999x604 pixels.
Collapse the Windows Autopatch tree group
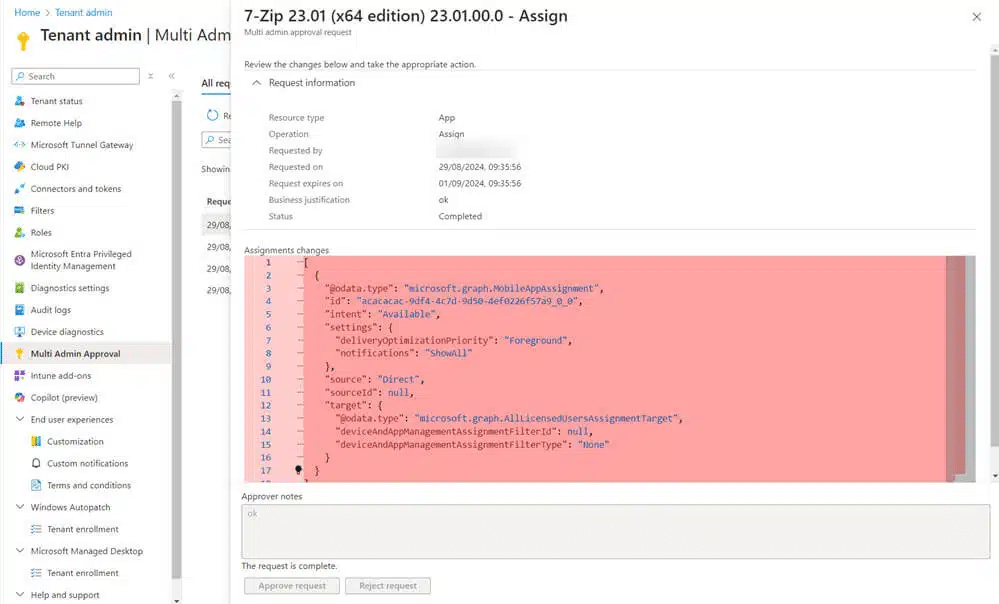(20, 507)
